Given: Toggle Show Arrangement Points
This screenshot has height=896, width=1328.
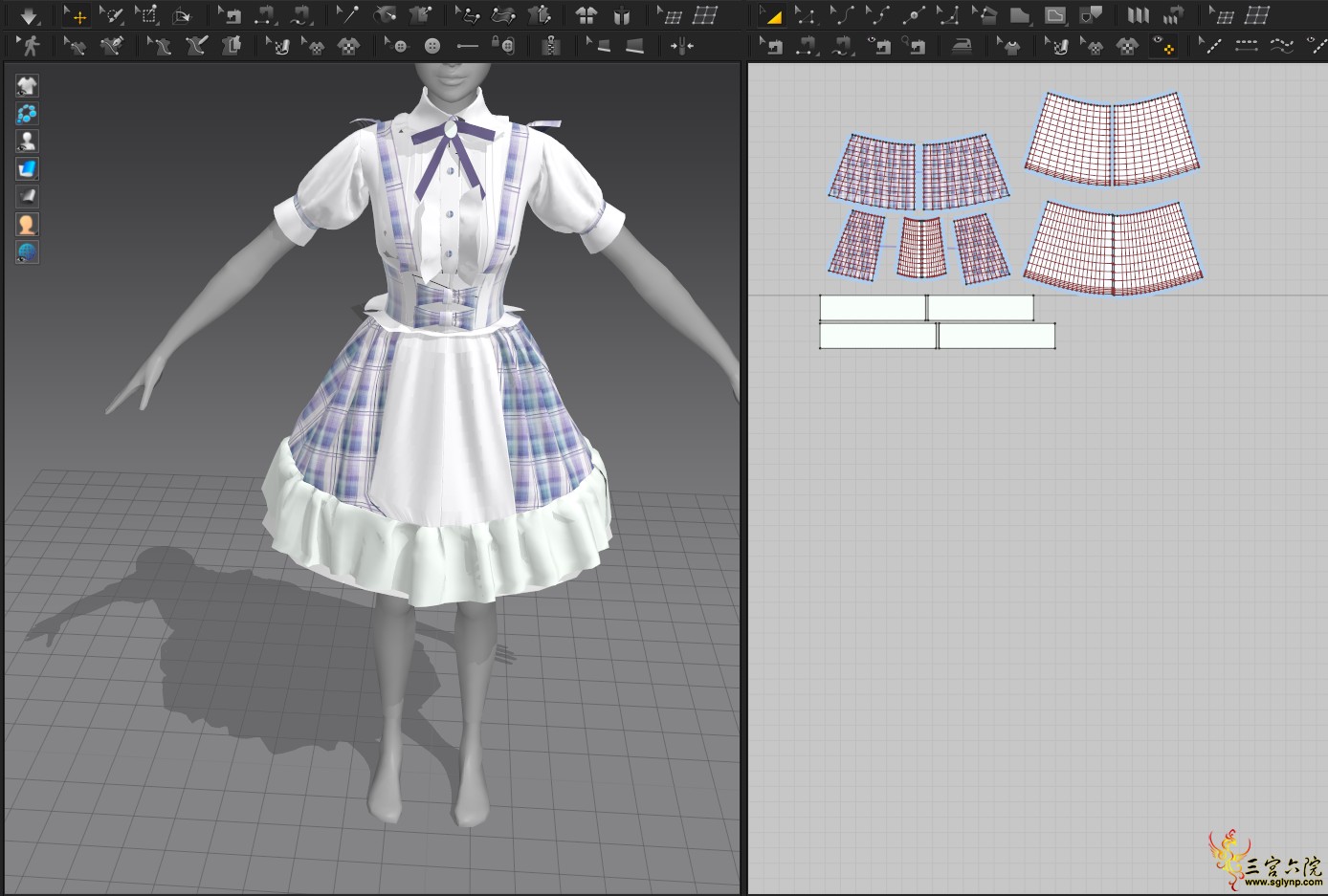Looking at the screenshot, I should pyautogui.click(x=27, y=114).
